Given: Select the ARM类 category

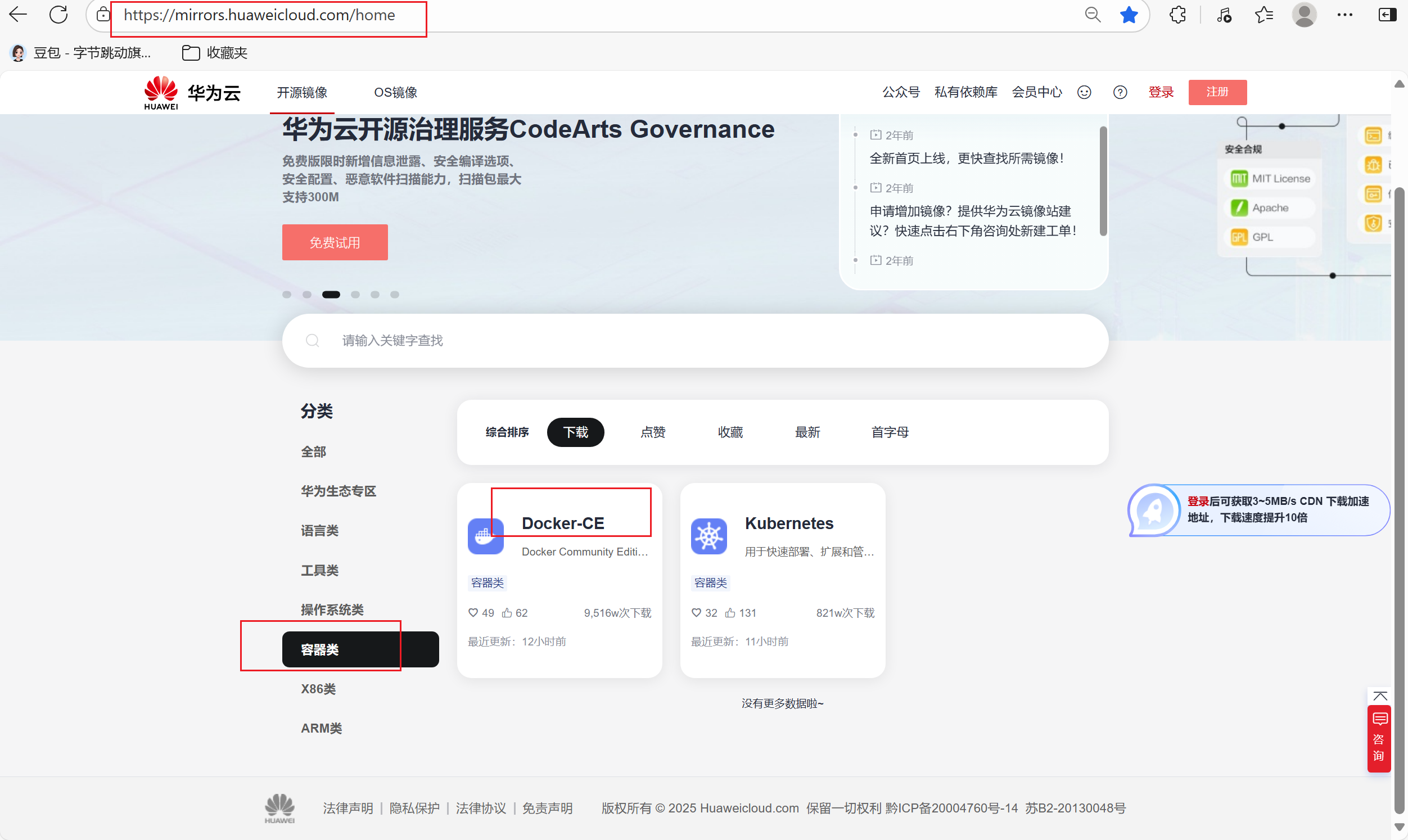Looking at the screenshot, I should click(x=322, y=729).
